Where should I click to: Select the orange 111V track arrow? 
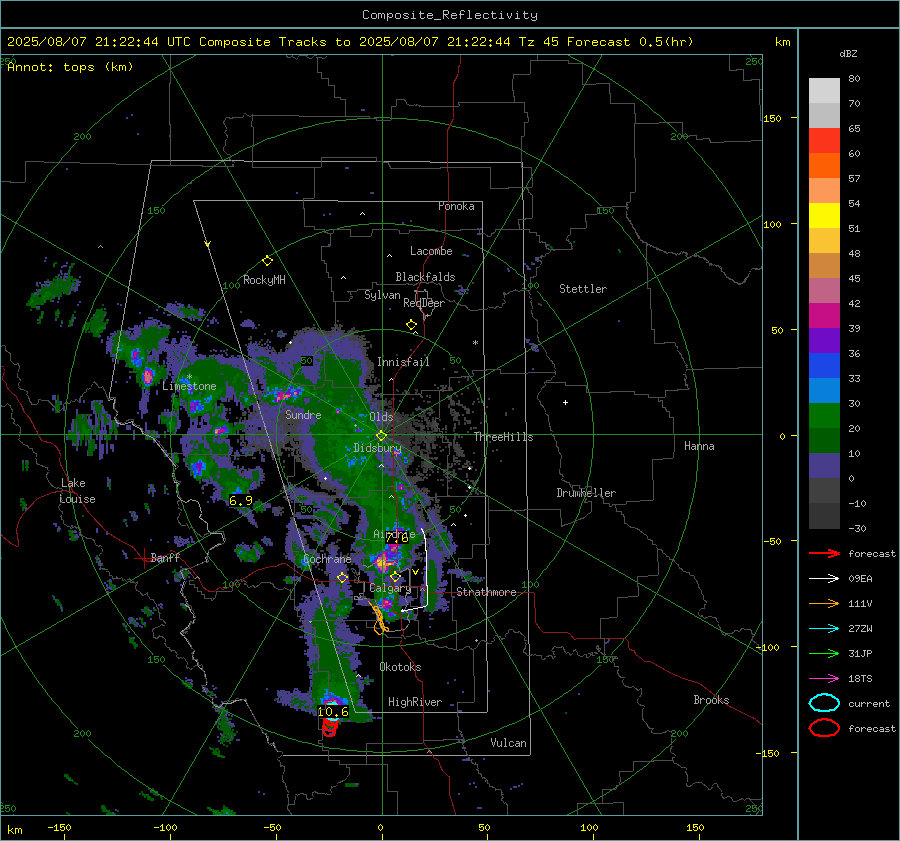coord(824,603)
